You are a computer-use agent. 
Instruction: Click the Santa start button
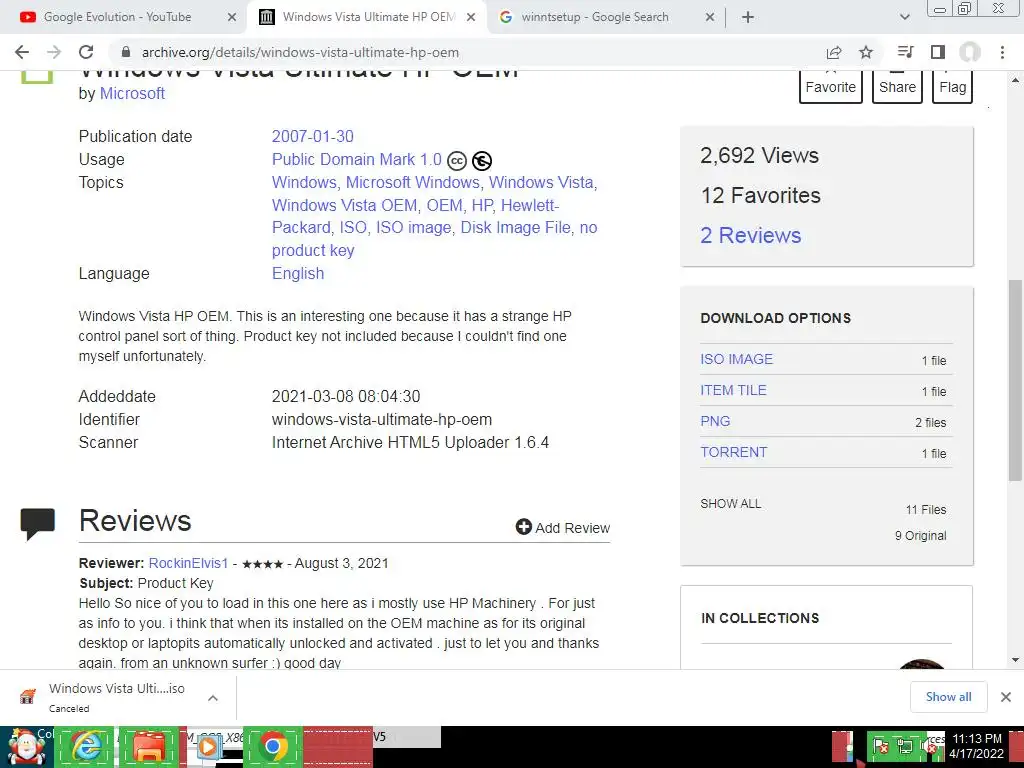(x=26, y=747)
